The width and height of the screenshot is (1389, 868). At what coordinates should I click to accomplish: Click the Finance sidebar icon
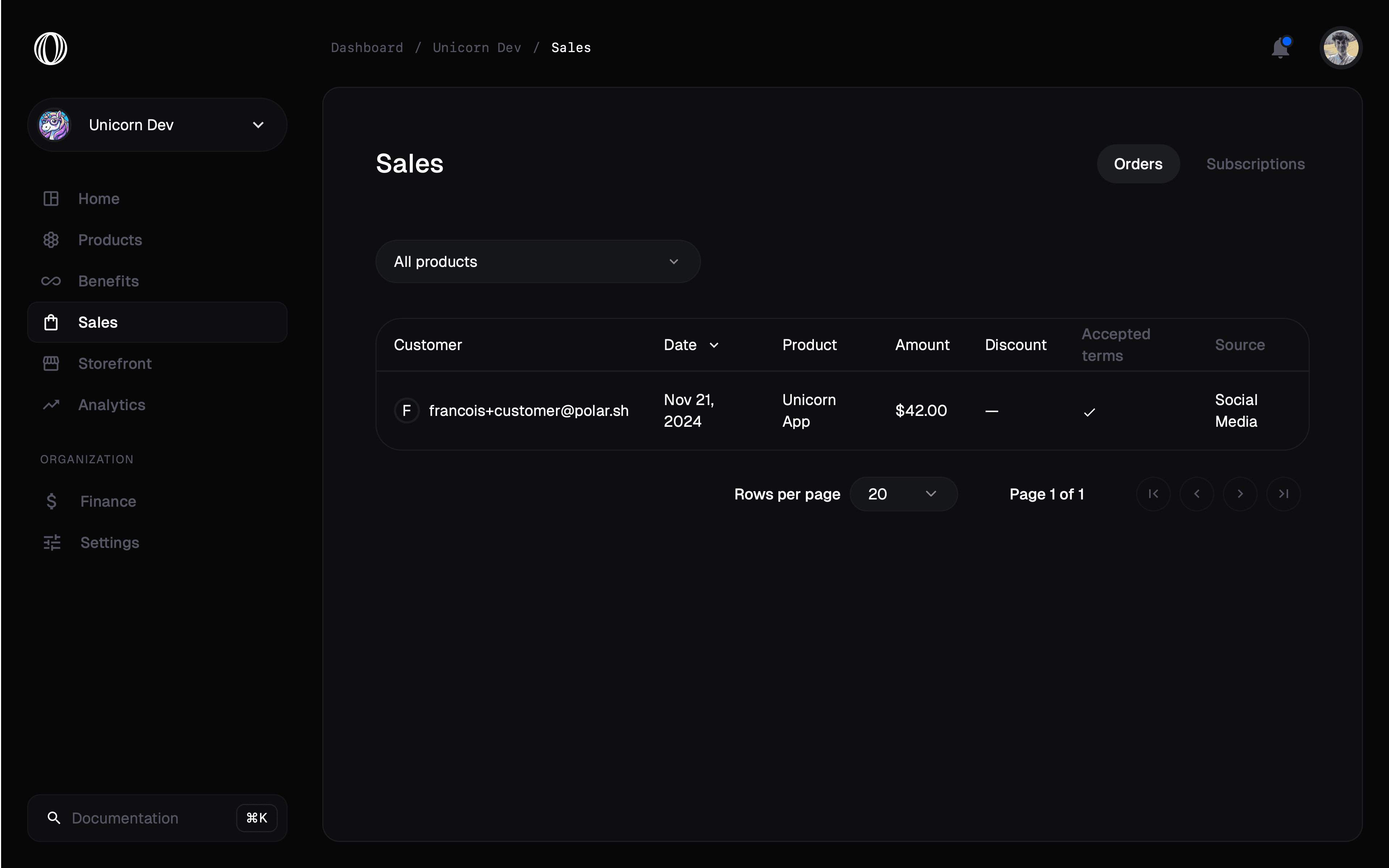(x=51, y=500)
